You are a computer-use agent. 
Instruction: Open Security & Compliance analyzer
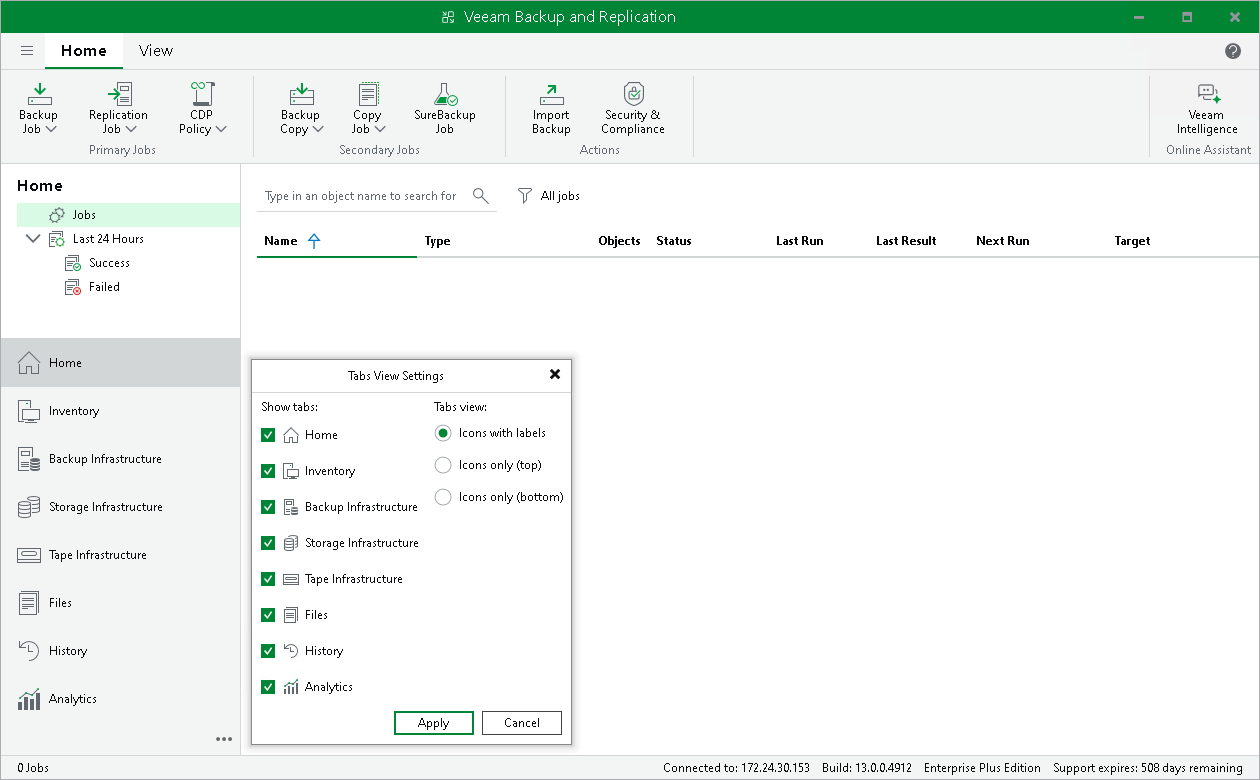point(633,108)
